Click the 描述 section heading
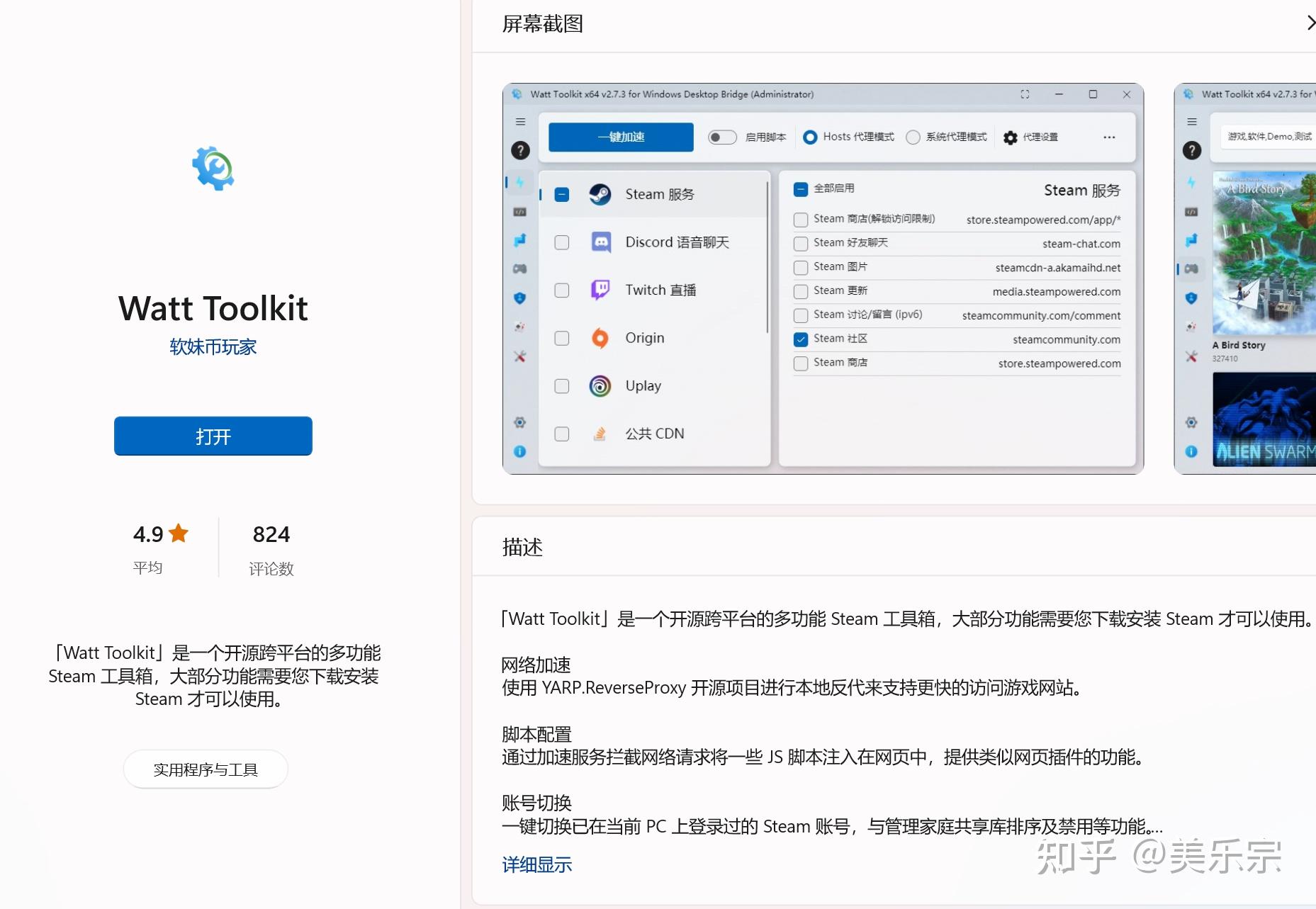Screen dimensions: 1316x909 pos(522,547)
